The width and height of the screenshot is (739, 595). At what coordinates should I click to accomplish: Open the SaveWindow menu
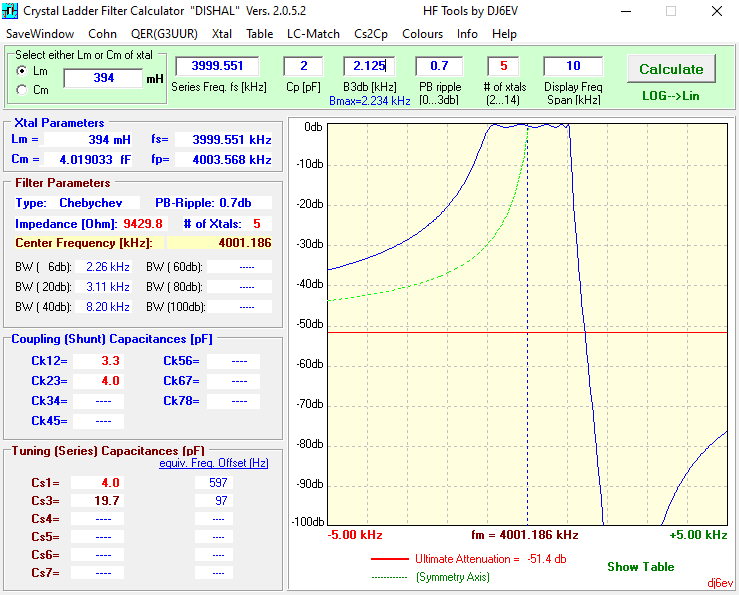coord(40,34)
